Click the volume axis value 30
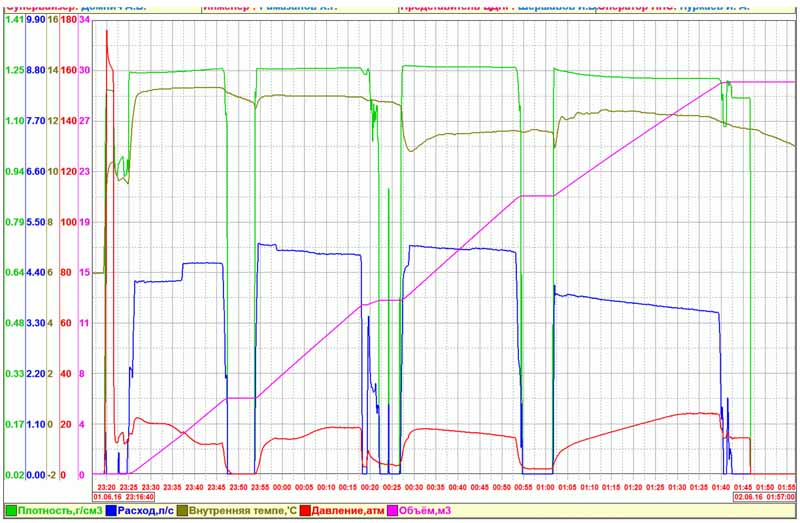Image resolution: width=800 pixels, height=523 pixels. (85, 70)
